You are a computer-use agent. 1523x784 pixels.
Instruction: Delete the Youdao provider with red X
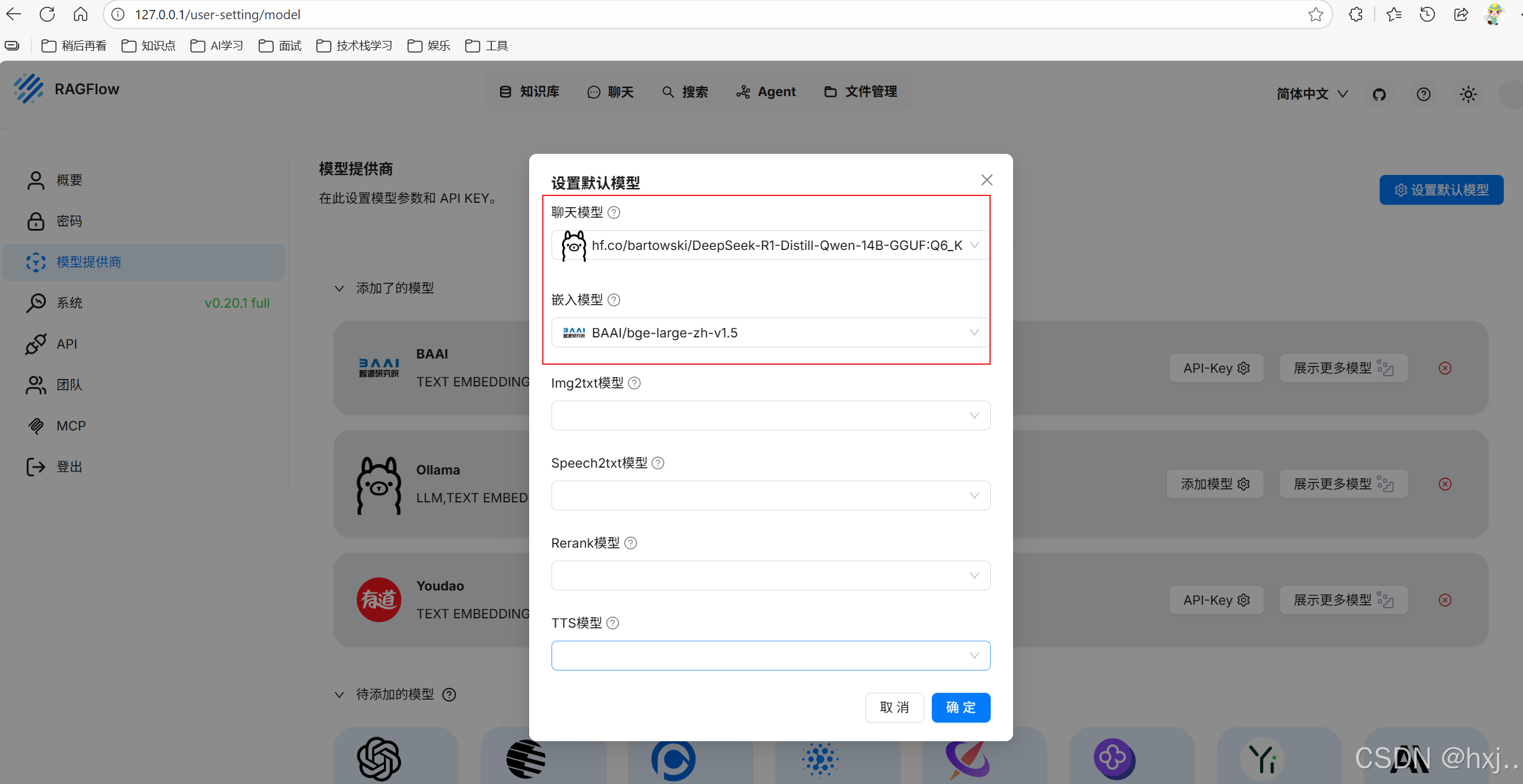click(1445, 600)
